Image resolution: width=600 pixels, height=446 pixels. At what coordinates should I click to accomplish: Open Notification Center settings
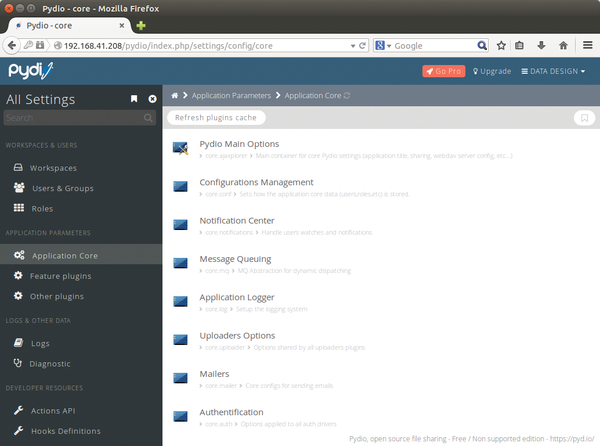pyautogui.click(x=236, y=220)
